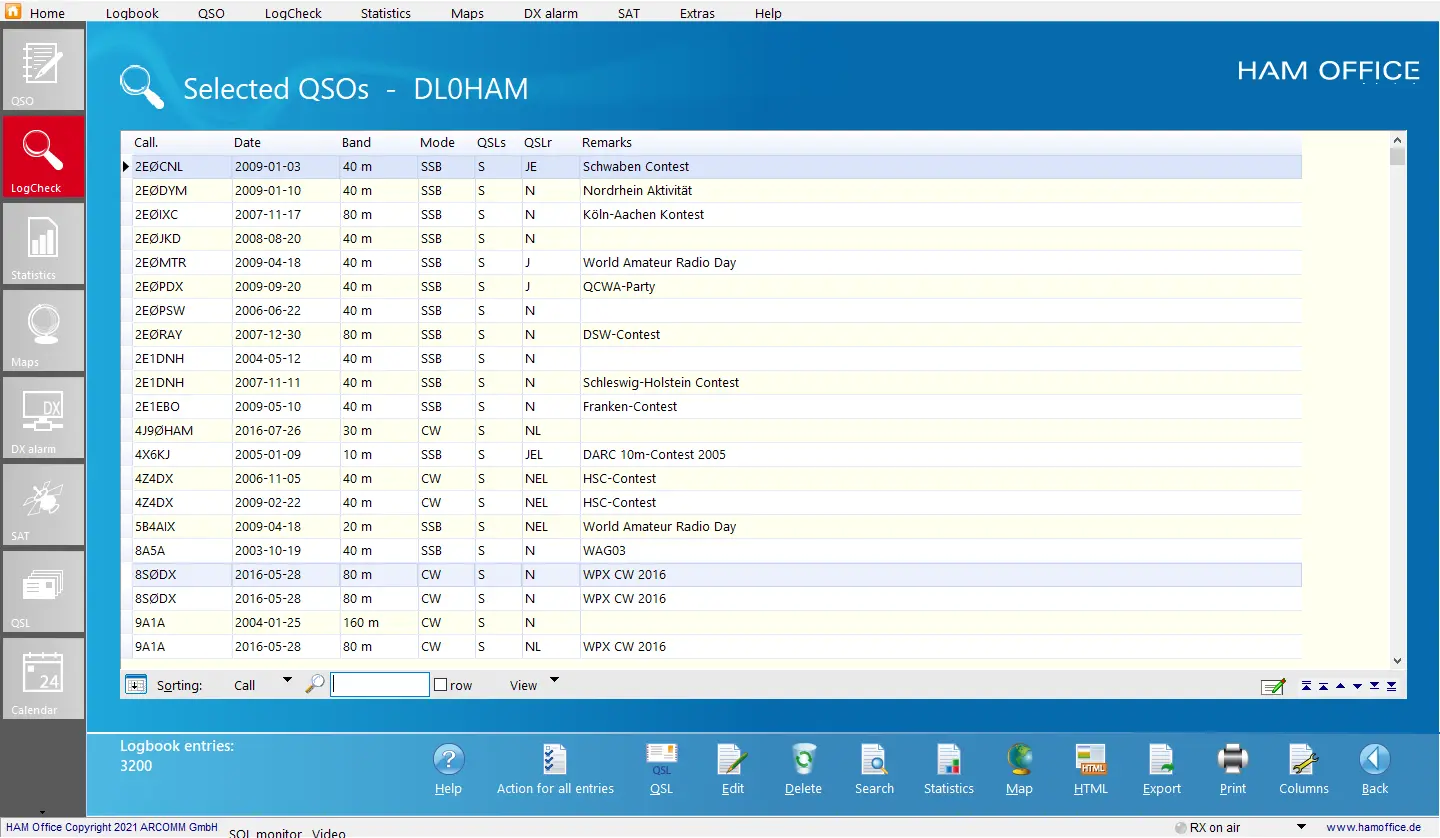Image resolution: width=1440 pixels, height=838 pixels.
Task: Click the Action for all entries icon
Action: (x=555, y=760)
